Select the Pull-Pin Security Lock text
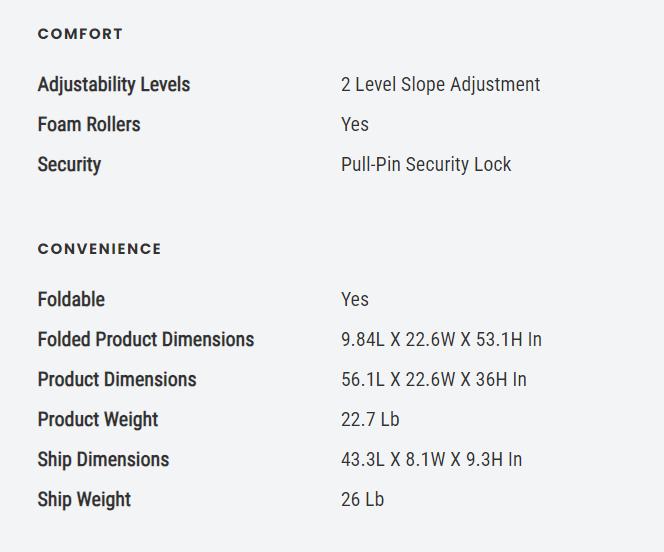 (426, 165)
